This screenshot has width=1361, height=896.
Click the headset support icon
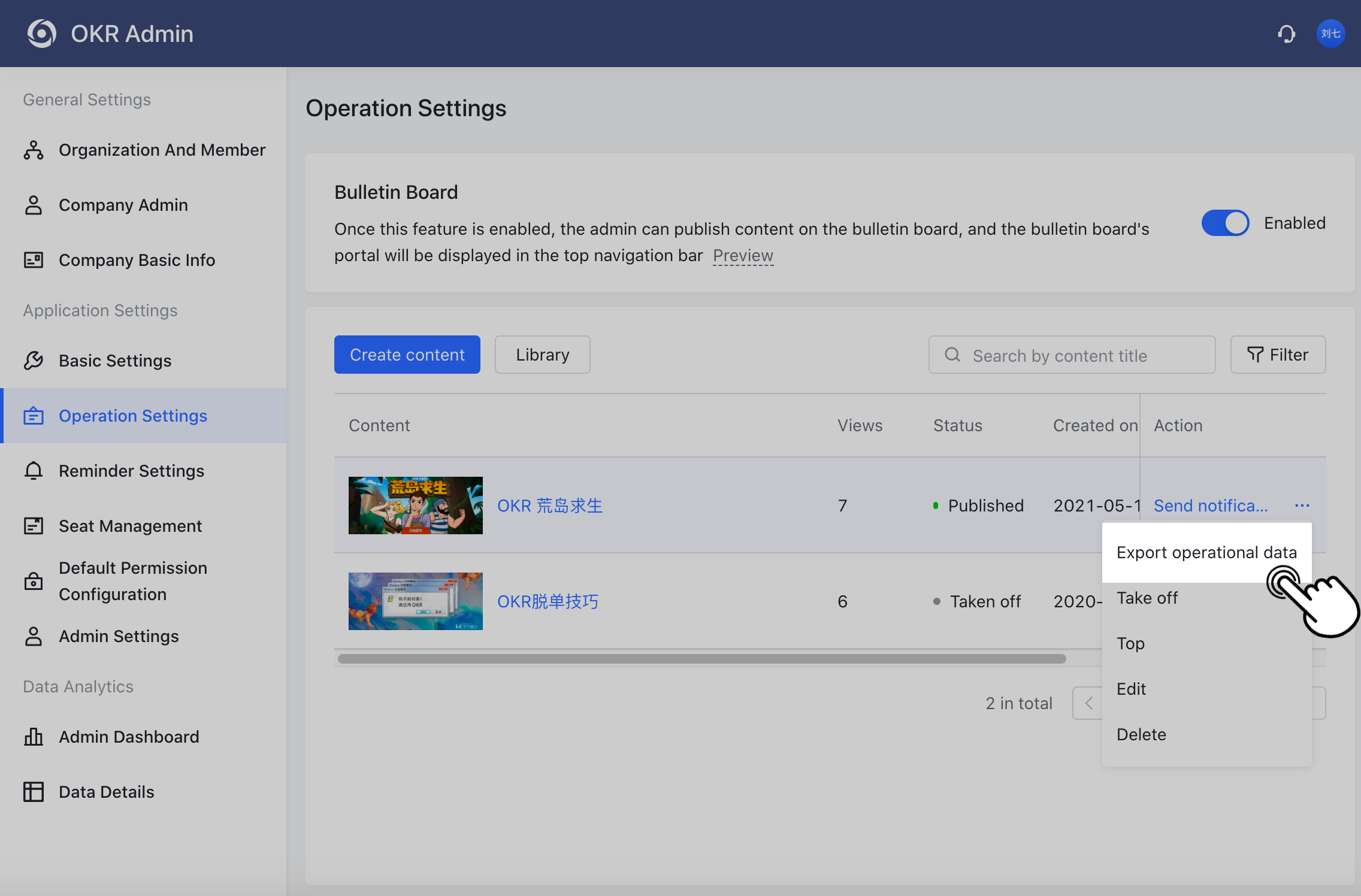pyautogui.click(x=1286, y=34)
